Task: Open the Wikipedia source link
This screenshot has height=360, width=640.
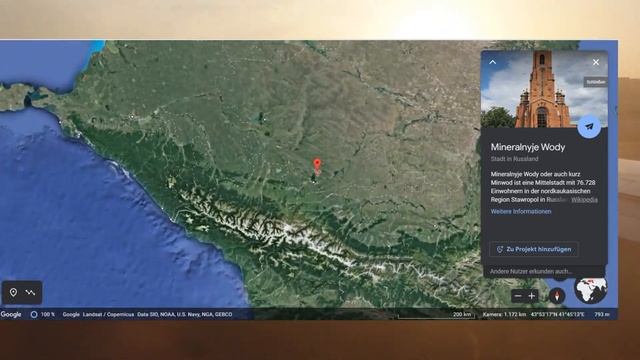Action: tap(584, 200)
